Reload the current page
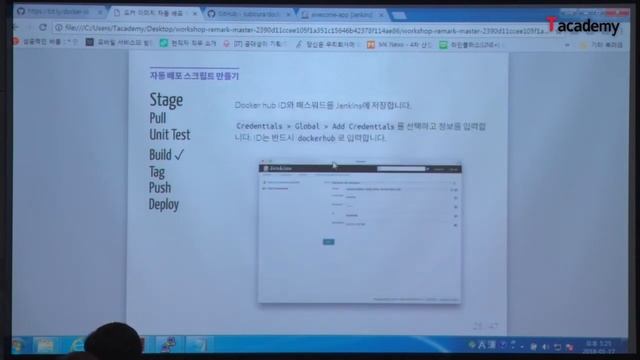 (x=42, y=27)
